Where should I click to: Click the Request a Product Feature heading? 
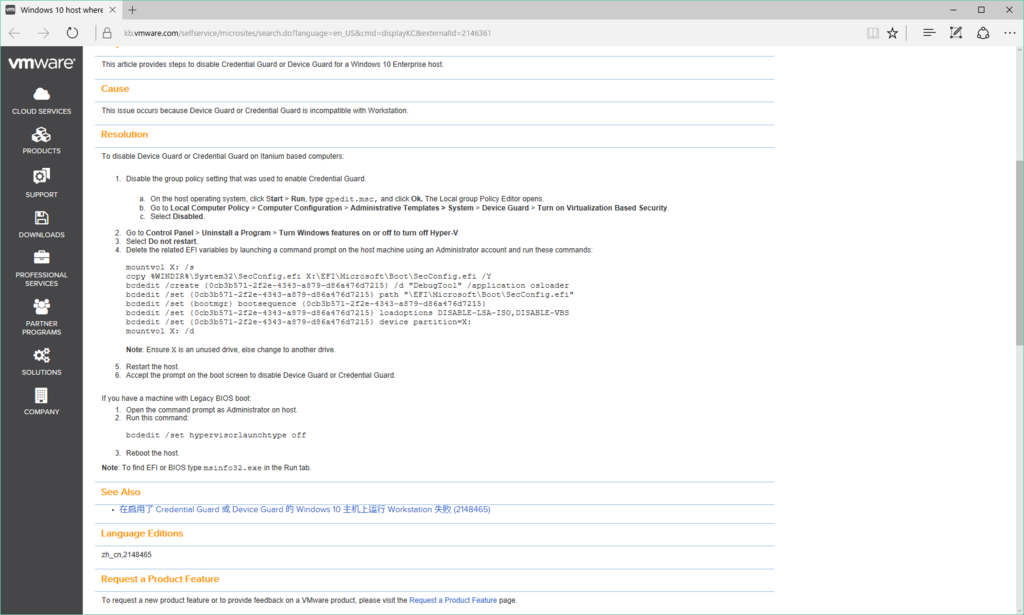click(160, 579)
